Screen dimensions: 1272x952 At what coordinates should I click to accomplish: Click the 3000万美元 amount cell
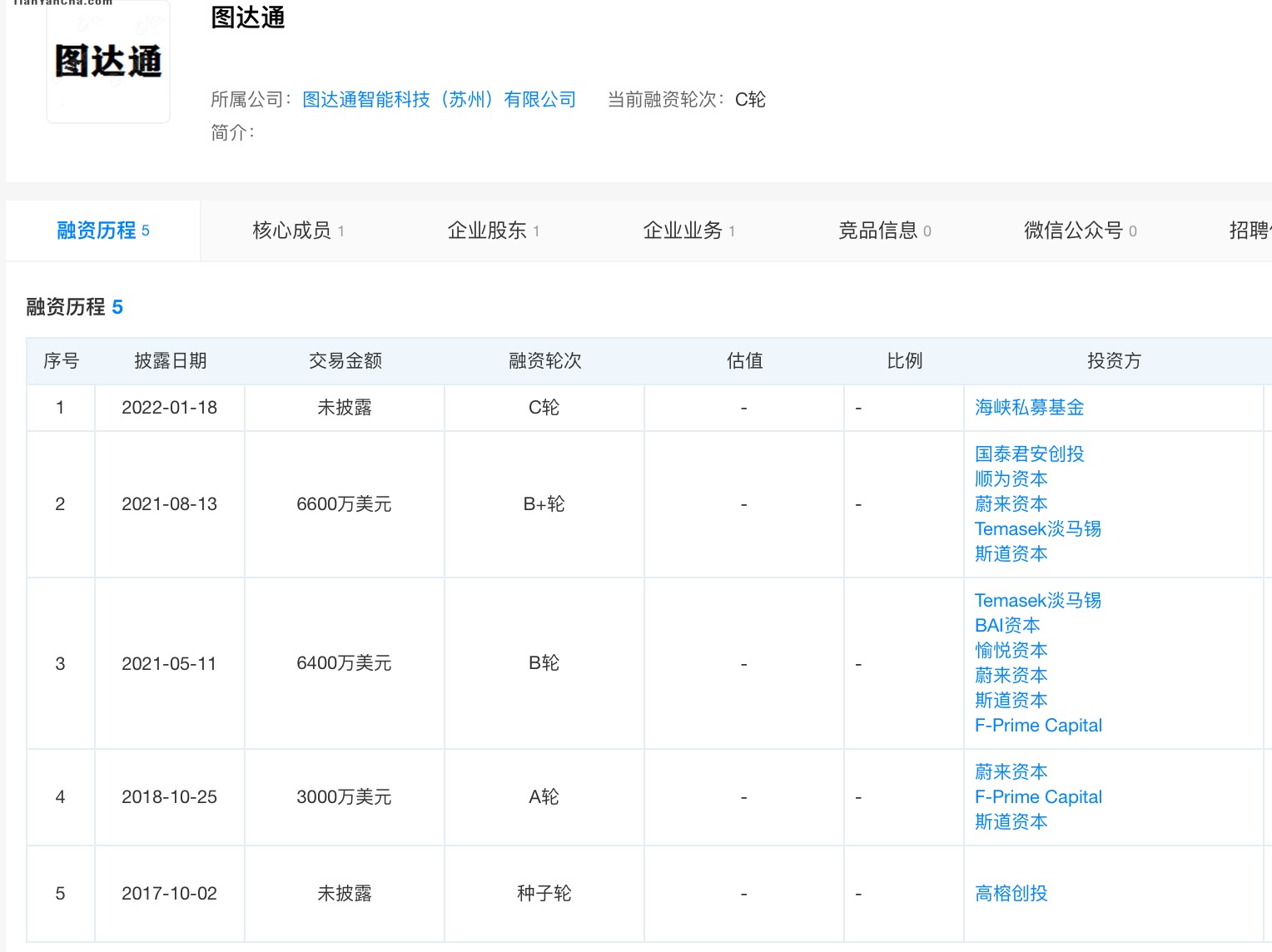point(344,797)
